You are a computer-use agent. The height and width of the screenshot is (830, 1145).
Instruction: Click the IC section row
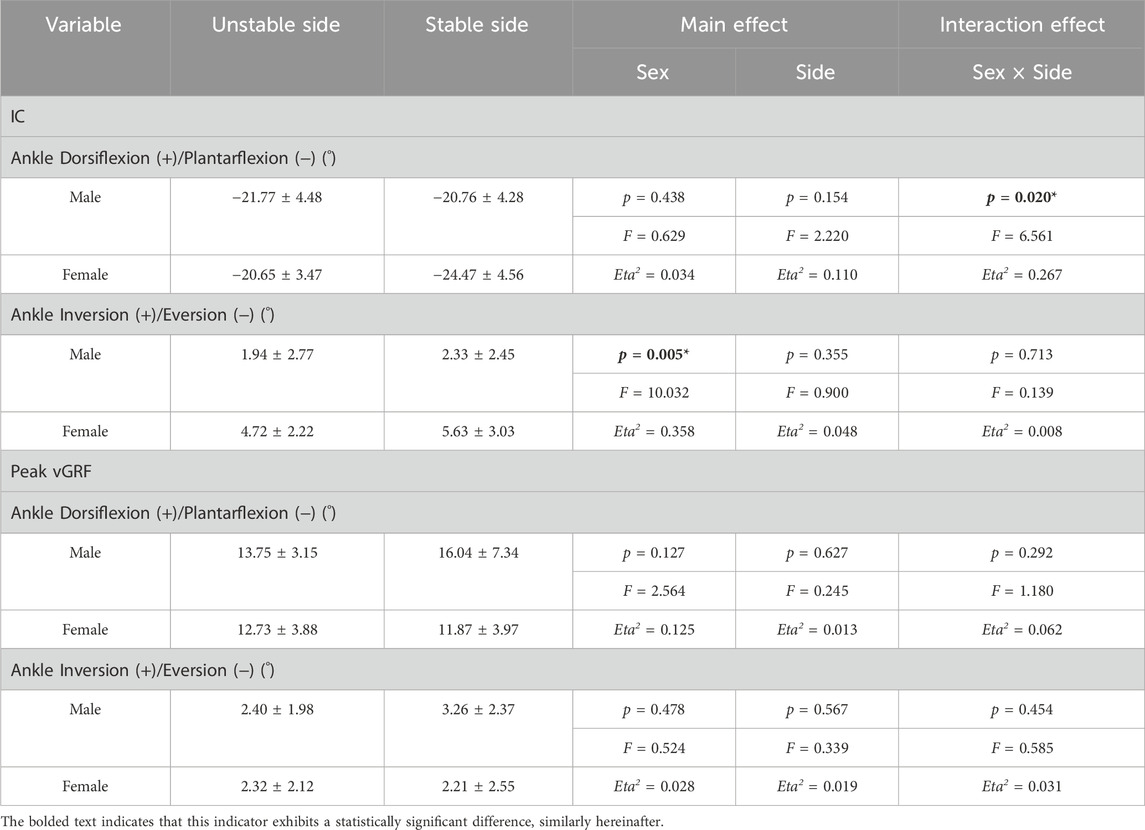click(x=572, y=116)
